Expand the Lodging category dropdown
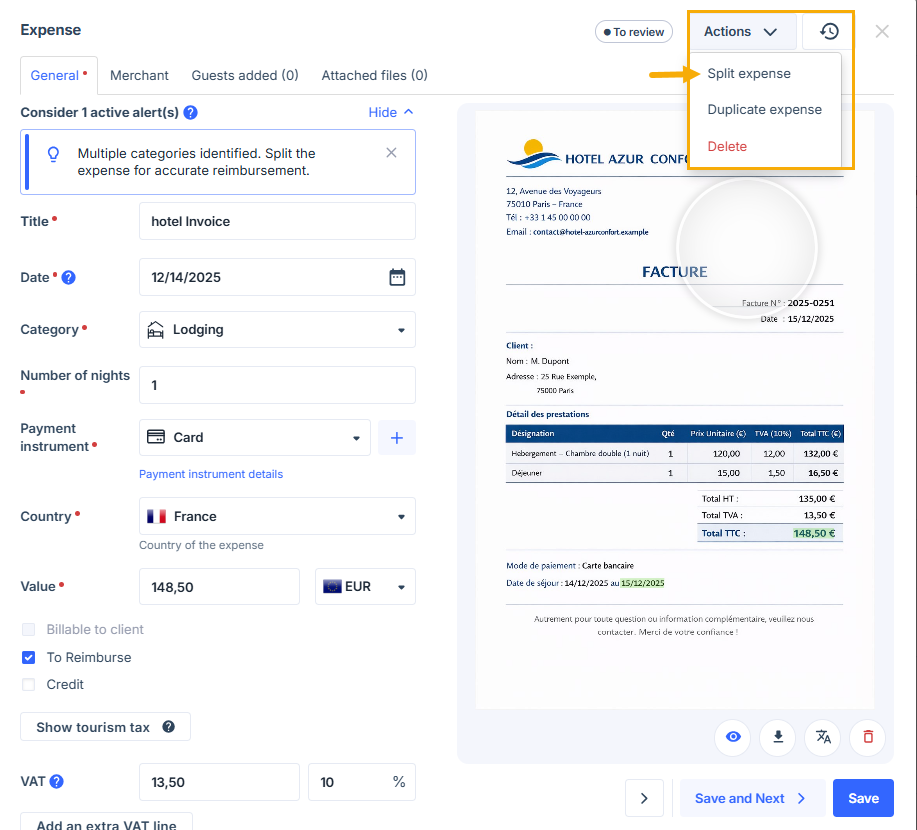Screen dimensions: 917x830 click(277, 329)
